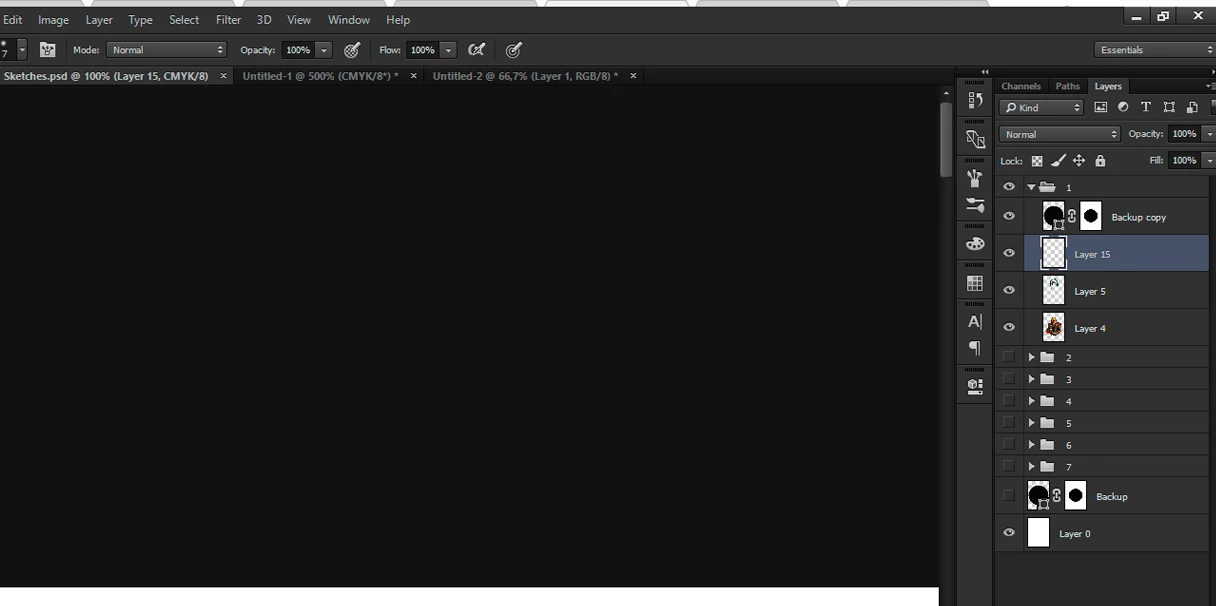Switch to Channels tab
Screen dimensions: 1216x606
pyautogui.click(x=1021, y=86)
